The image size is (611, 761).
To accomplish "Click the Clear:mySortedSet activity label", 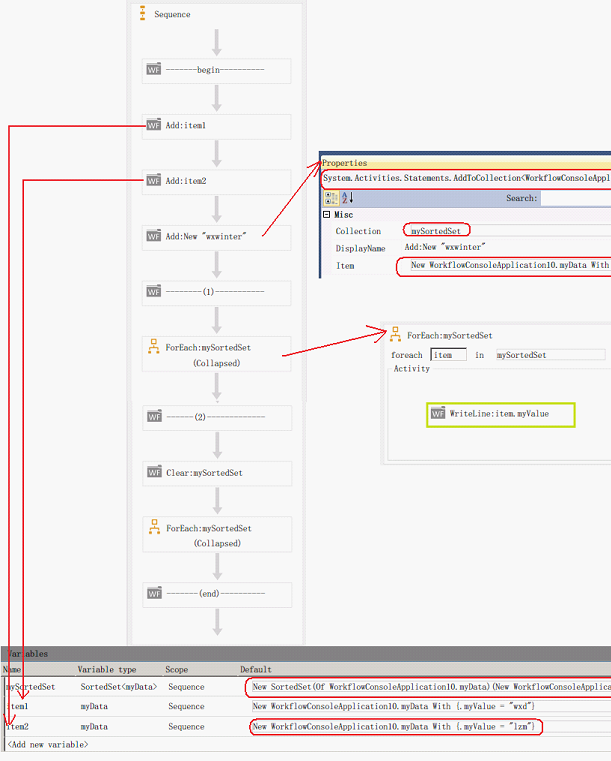I will [204, 473].
